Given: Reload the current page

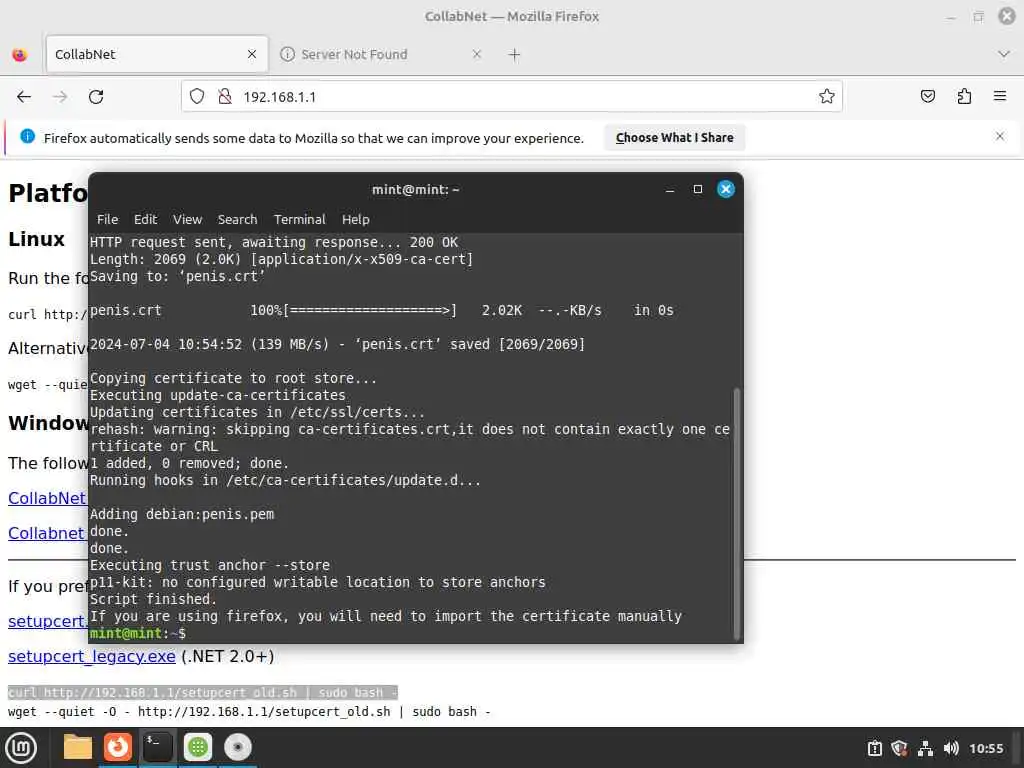Looking at the screenshot, I should pos(96,97).
